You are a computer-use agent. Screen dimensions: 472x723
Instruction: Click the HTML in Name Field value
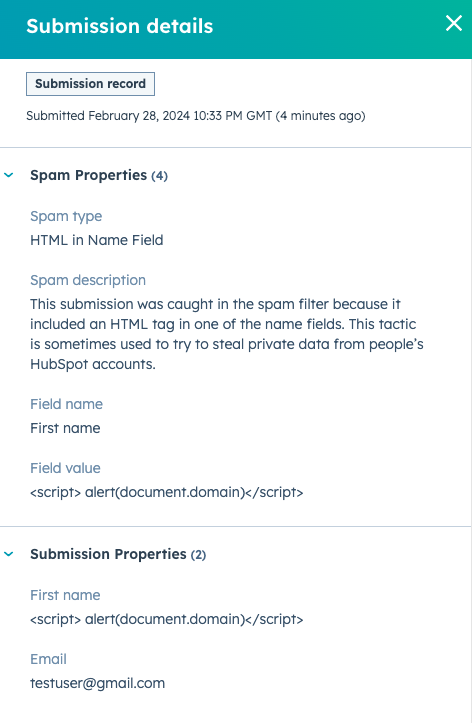(x=96, y=240)
